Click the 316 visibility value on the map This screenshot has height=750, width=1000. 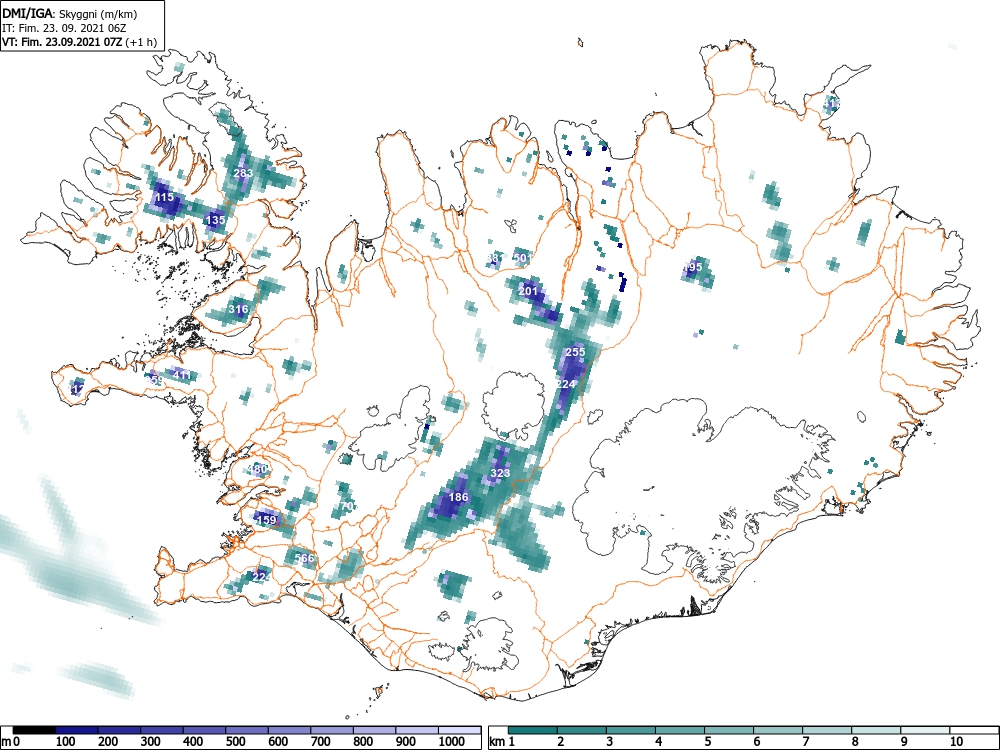point(238,309)
